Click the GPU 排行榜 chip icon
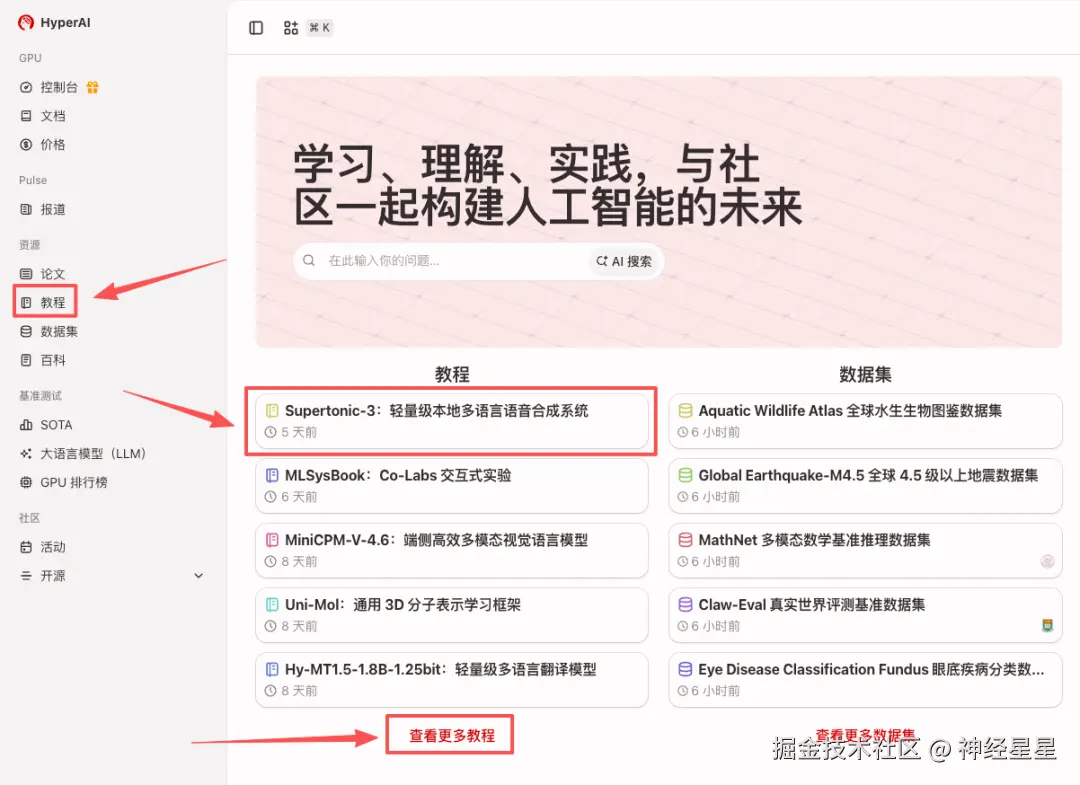The image size is (1080, 785). click(x=26, y=483)
